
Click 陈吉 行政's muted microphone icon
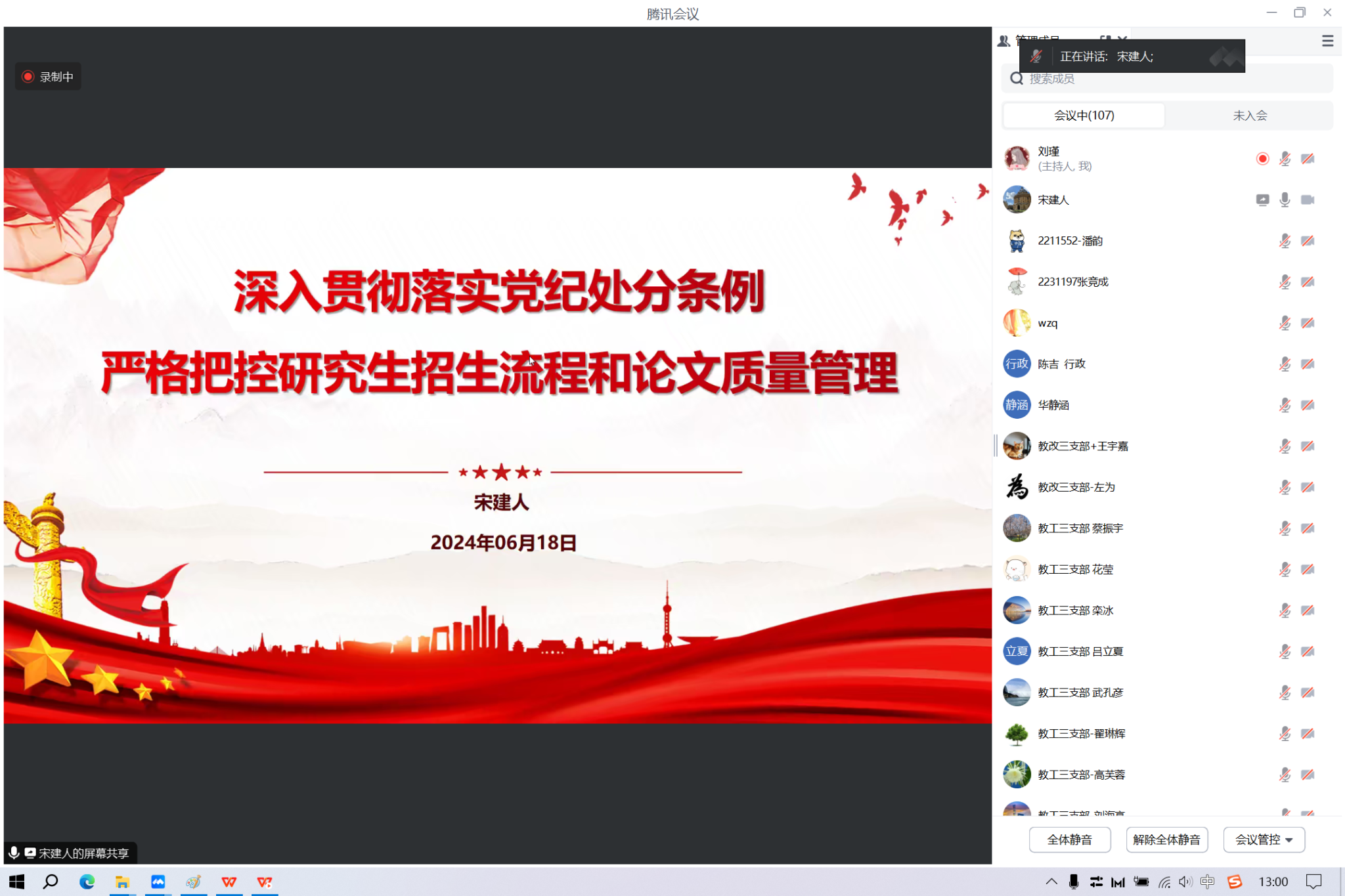(x=1285, y=364)
